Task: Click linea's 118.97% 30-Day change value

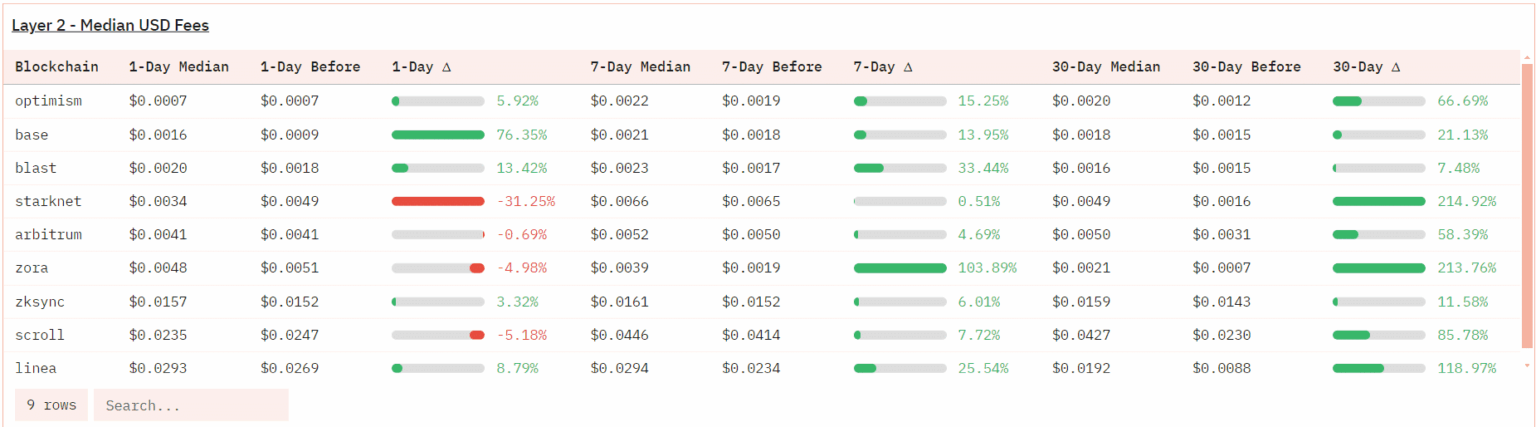Action: [x=1466, y=368]
